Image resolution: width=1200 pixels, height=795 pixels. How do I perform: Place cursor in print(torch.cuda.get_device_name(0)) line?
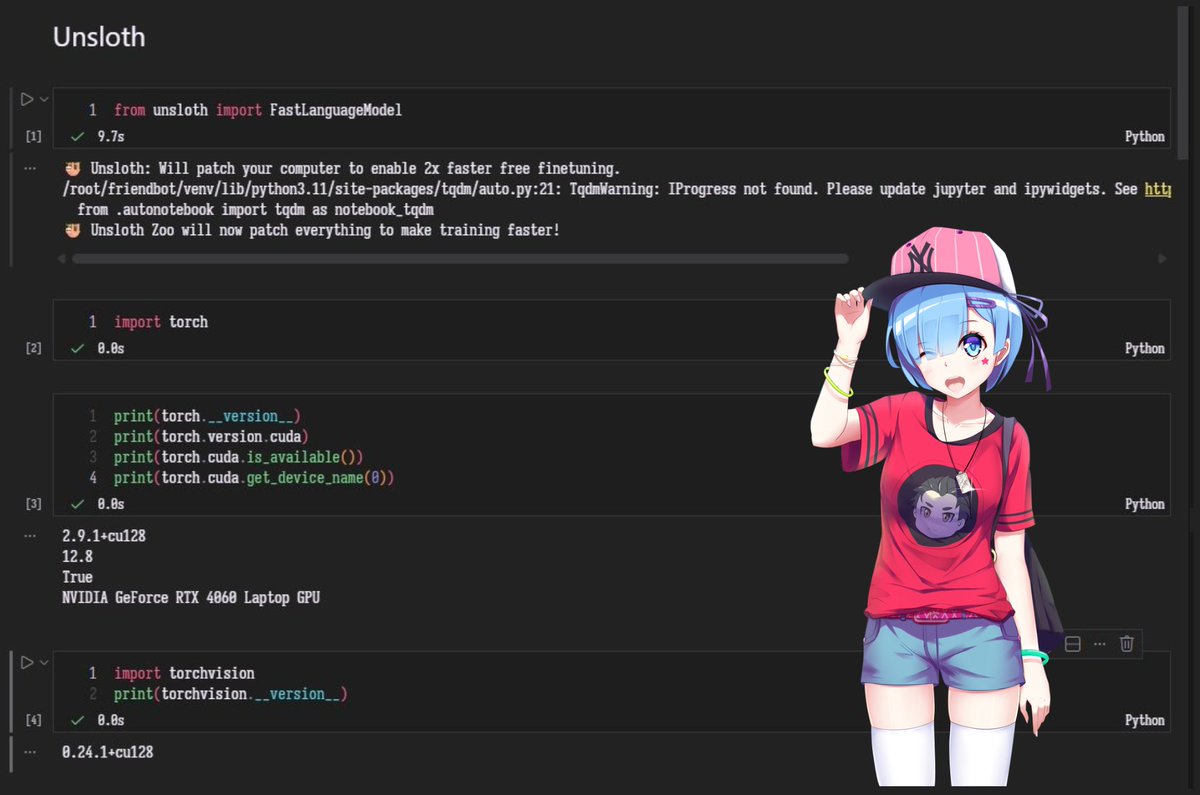(254, 478)
